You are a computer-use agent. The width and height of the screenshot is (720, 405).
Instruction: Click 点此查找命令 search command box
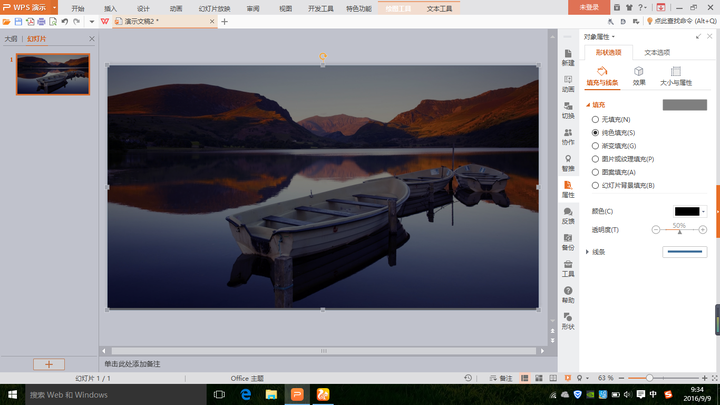[x=681, y=21]
